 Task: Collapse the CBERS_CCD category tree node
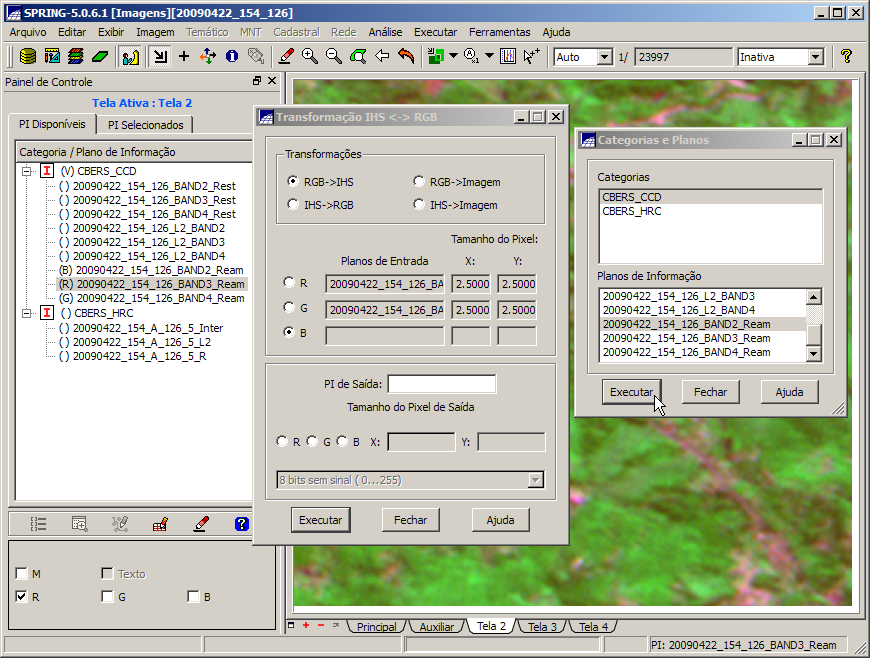26,171
